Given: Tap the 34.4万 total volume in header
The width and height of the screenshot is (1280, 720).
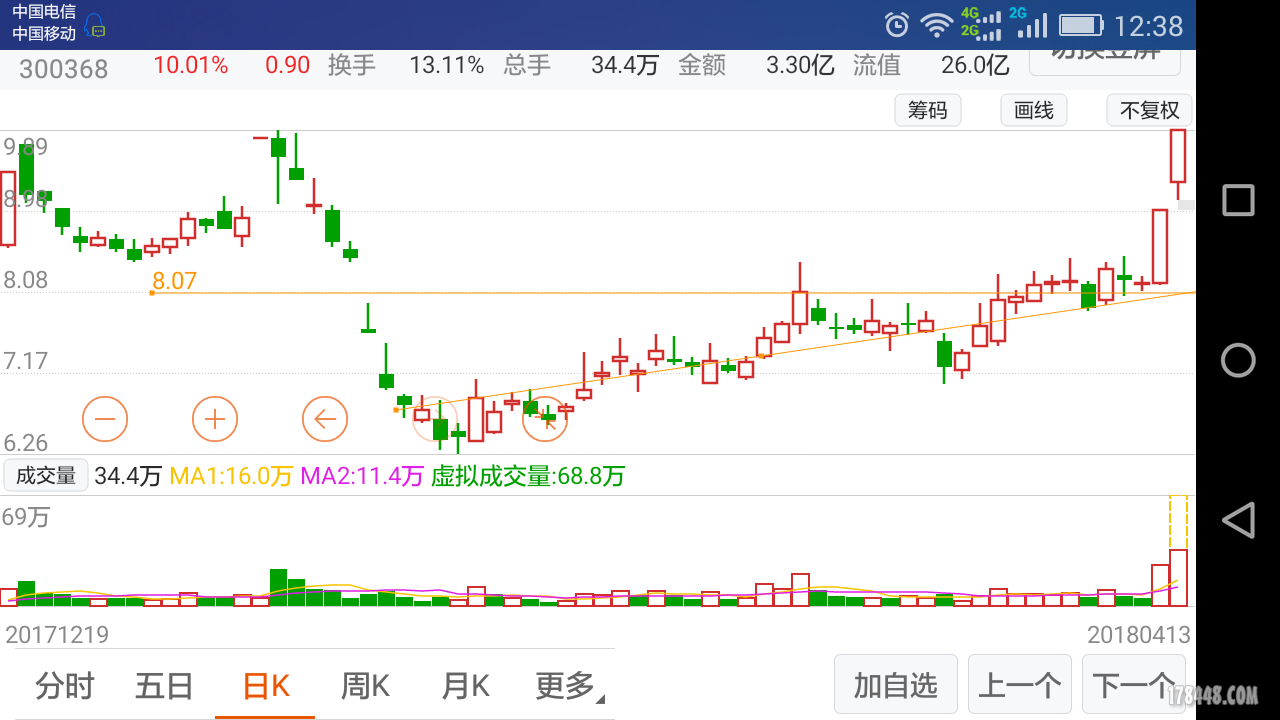Looking at the screenshot, I should click(625, 66).
